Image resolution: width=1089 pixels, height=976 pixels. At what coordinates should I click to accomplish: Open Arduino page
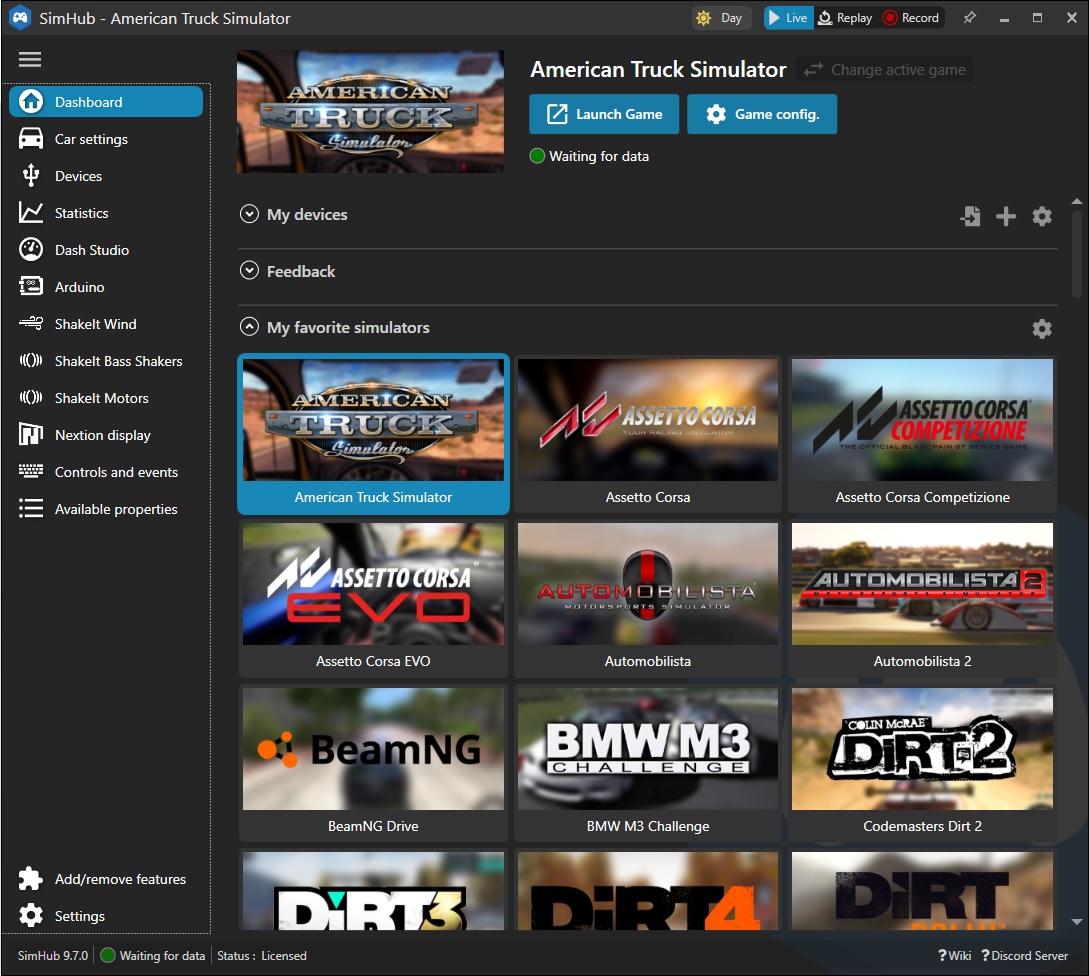106,286
